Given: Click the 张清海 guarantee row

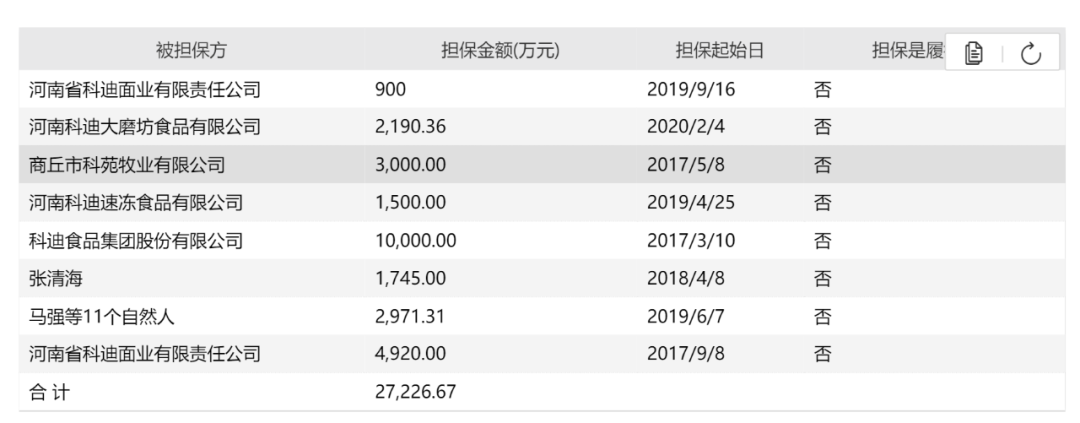Looking at the screenshot, I should 542,278.
